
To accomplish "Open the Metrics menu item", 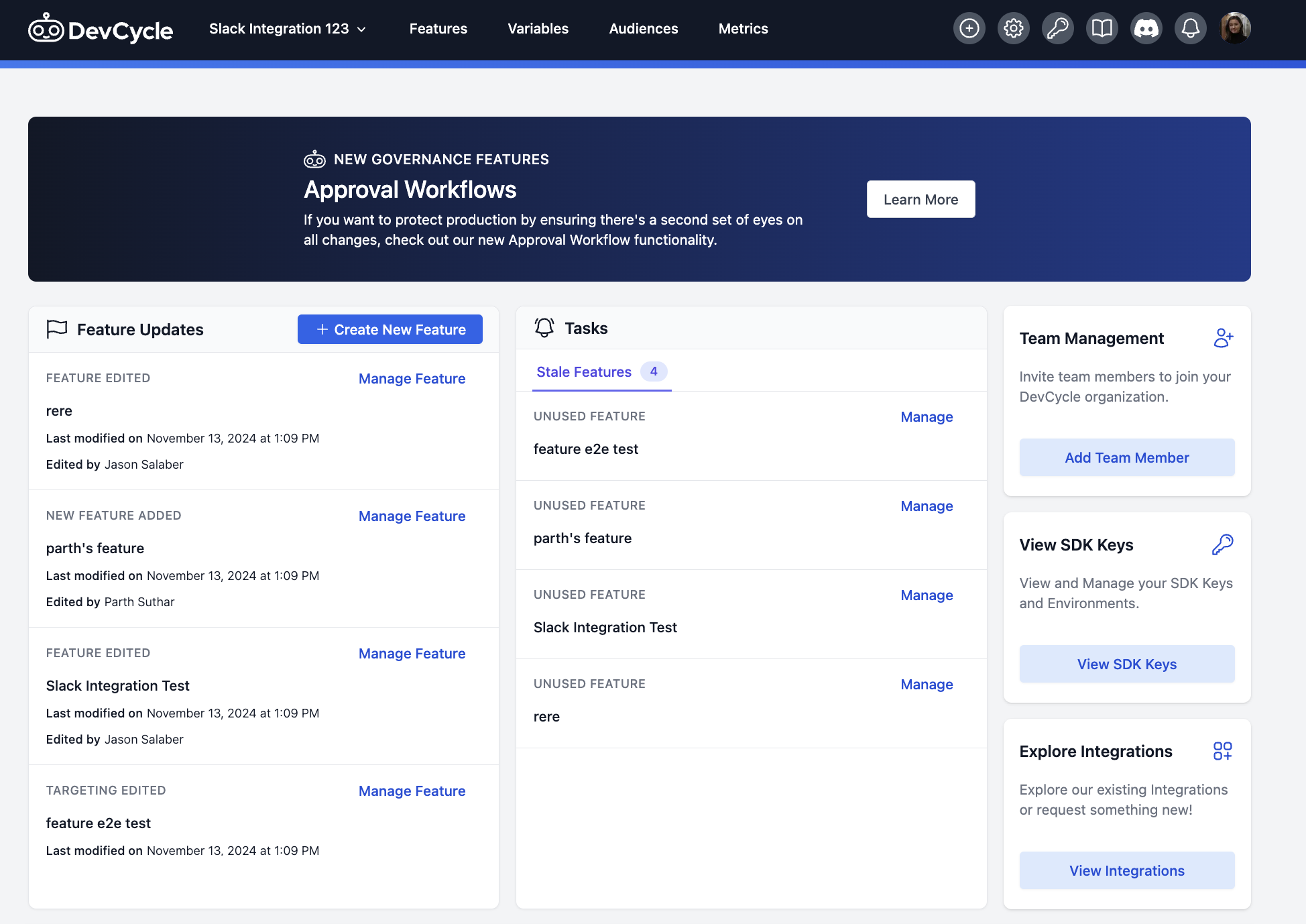I will point(743,28).
